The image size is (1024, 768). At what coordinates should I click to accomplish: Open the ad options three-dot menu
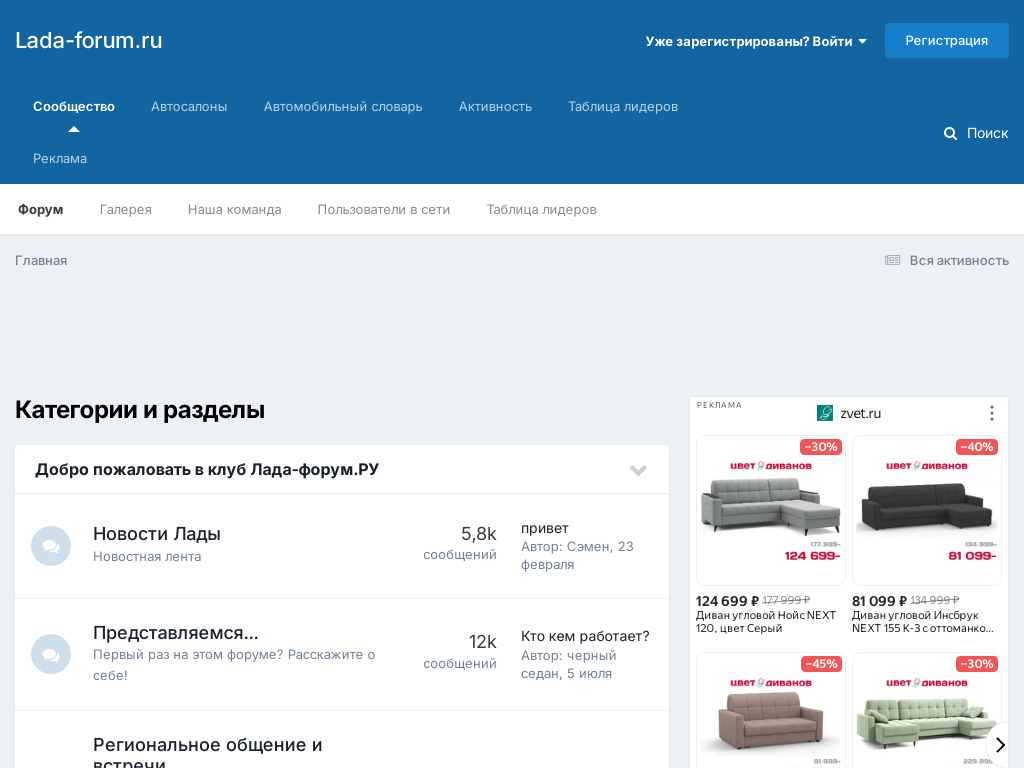coord(991,413)
